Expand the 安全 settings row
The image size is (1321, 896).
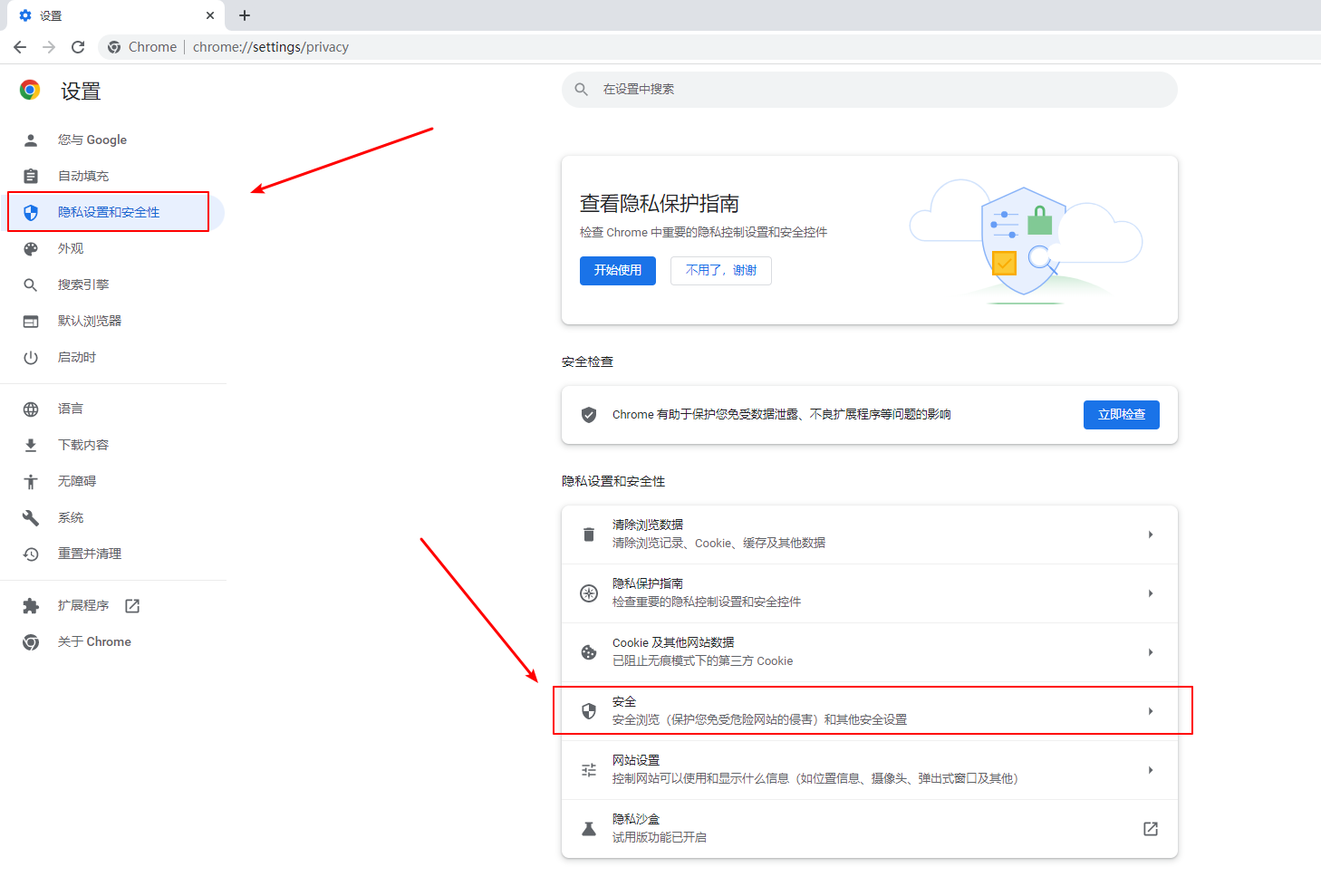872,710
